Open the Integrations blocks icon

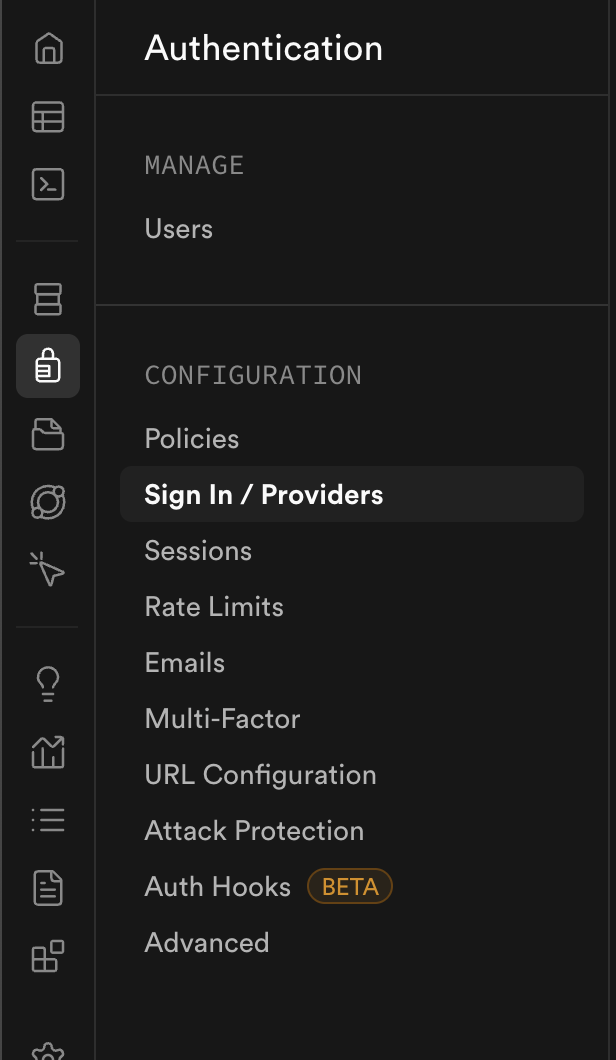click(x=48, y=956)
